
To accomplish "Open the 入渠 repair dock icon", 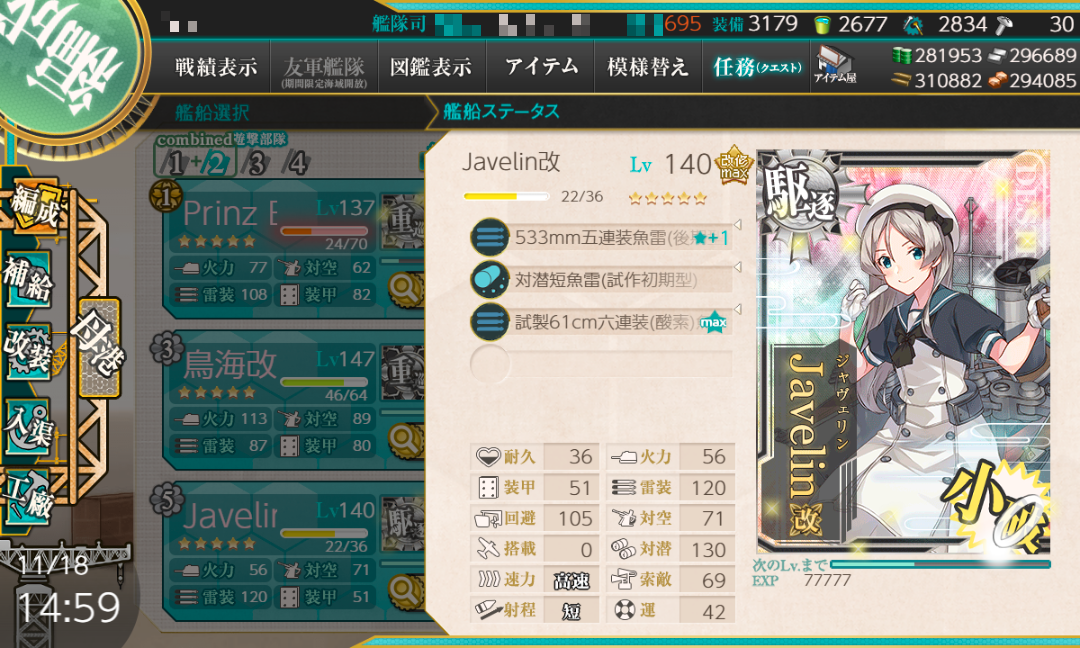I will tap(29, 427).
